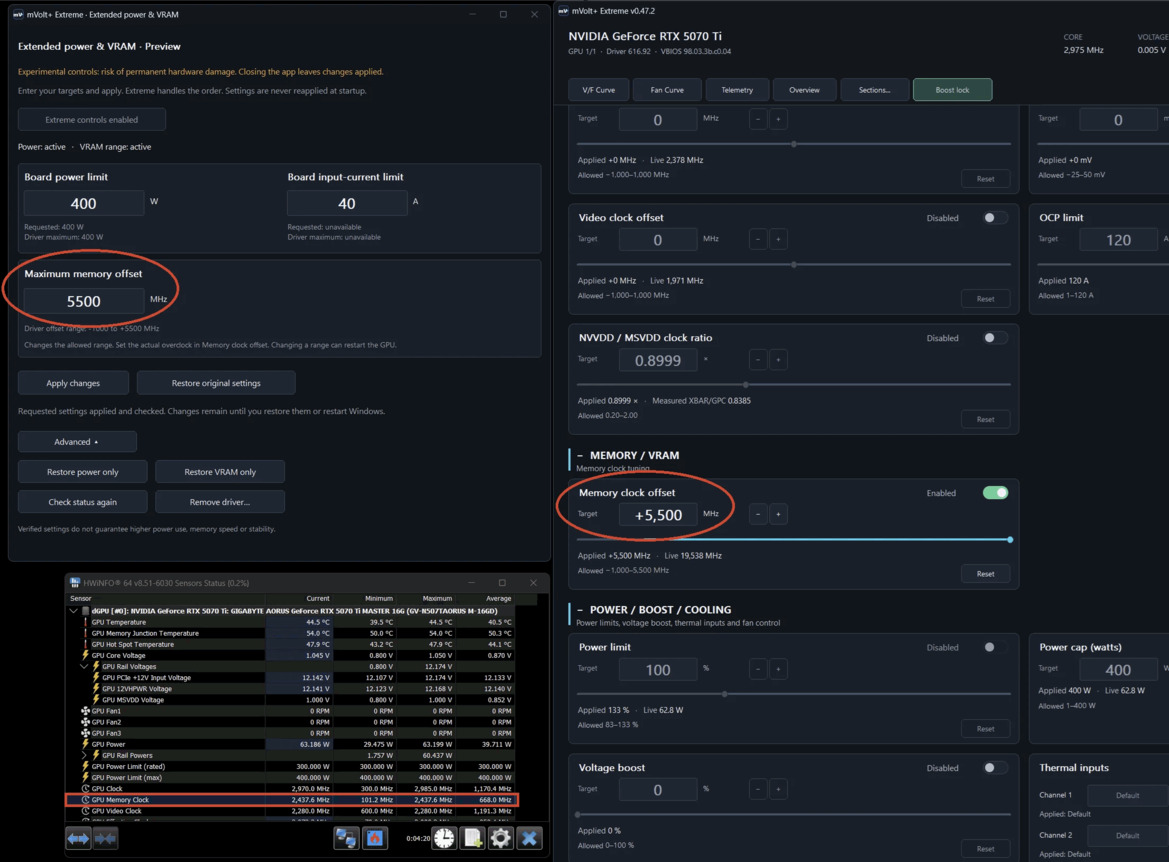Viewport: 1169px width, 862px height.
Task: Click the Video clock offset slider handle
Action: pos(794,264)
